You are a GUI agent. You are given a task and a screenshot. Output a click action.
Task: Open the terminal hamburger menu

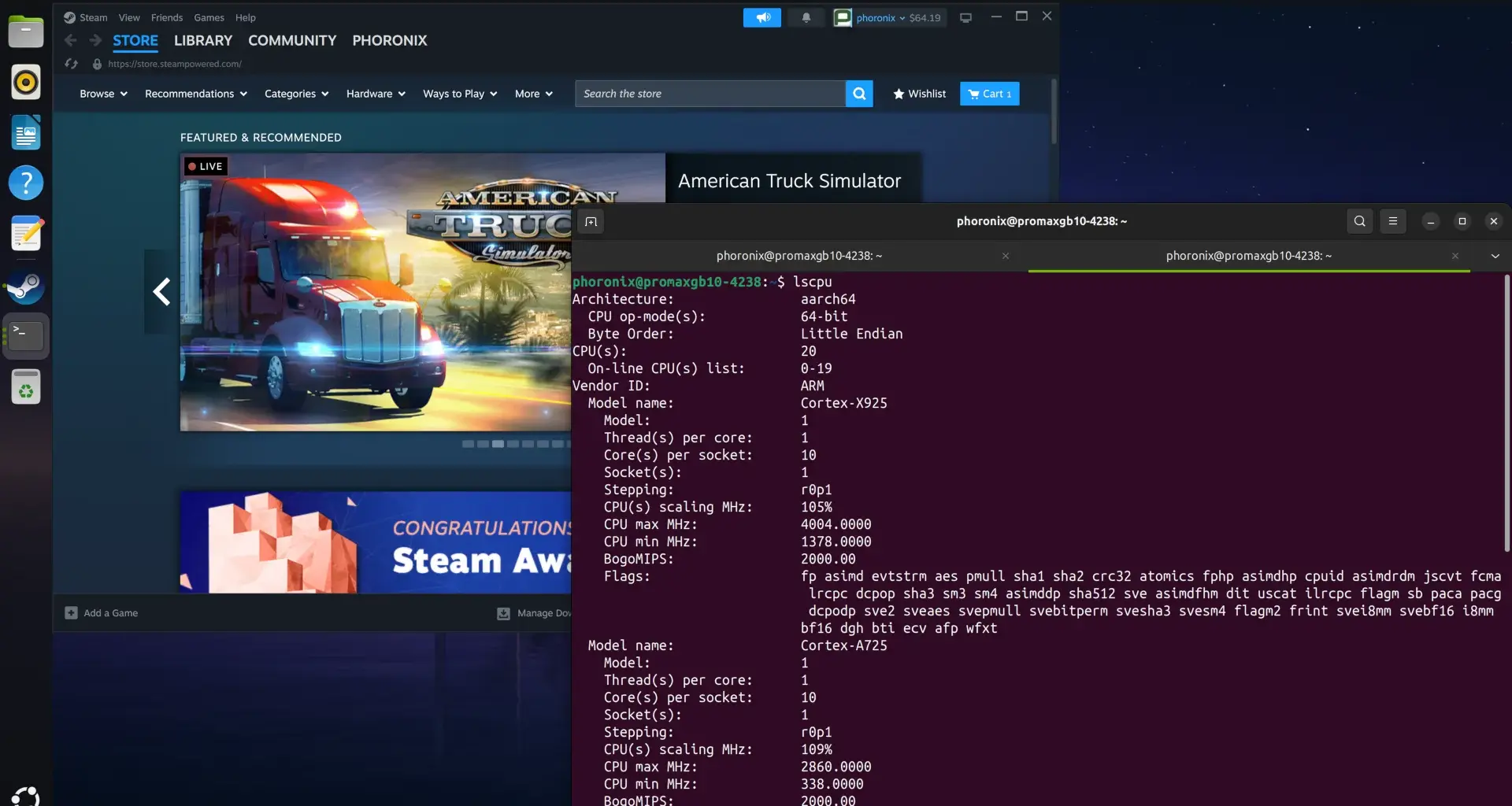1392,221
